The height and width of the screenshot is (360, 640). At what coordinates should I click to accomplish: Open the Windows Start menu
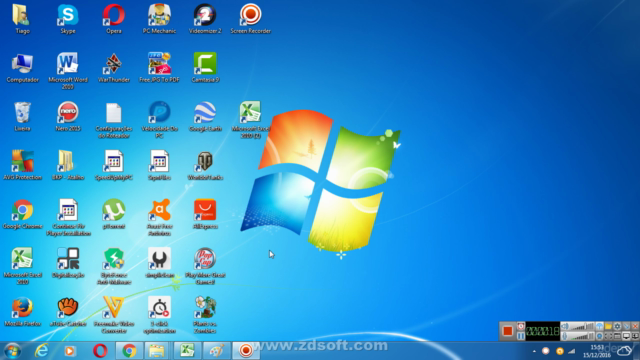click(x=12, y=351)
